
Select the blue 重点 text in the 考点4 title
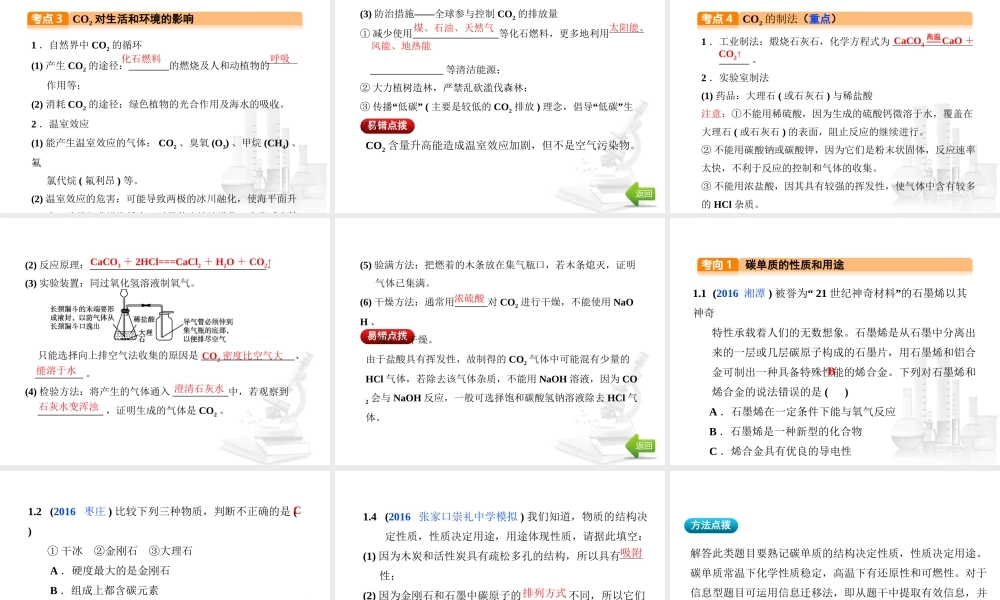pos(820,19)
